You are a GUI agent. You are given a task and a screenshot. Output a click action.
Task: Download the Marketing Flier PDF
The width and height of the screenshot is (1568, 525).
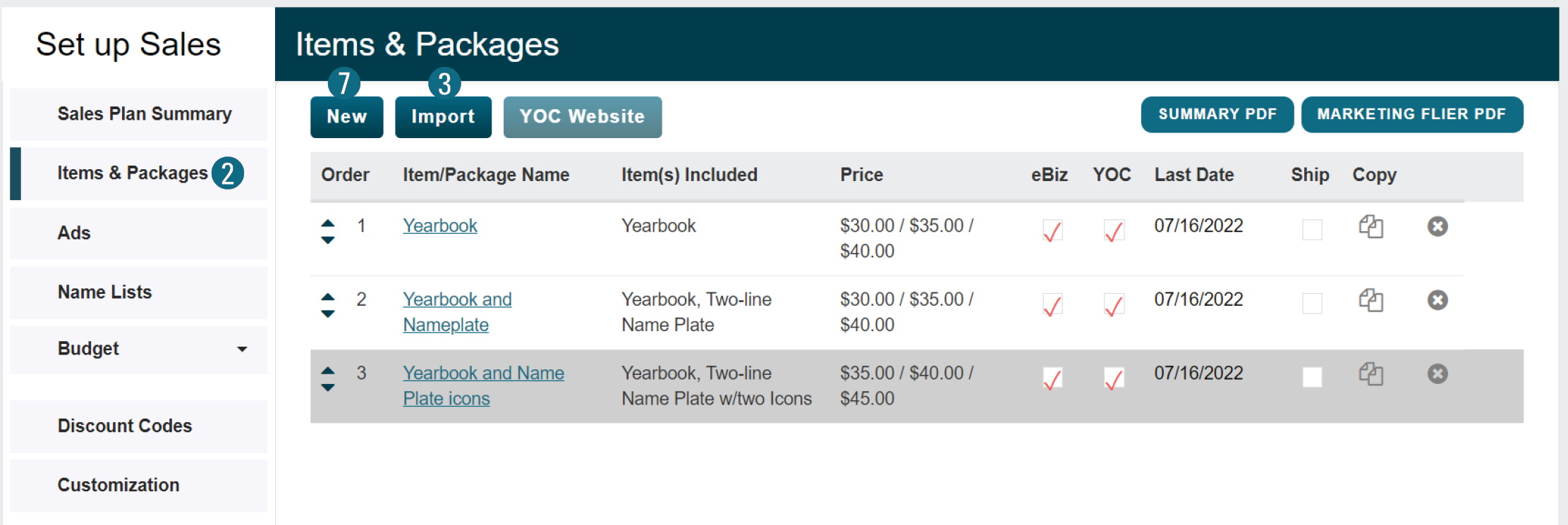tap(1411, 114)
